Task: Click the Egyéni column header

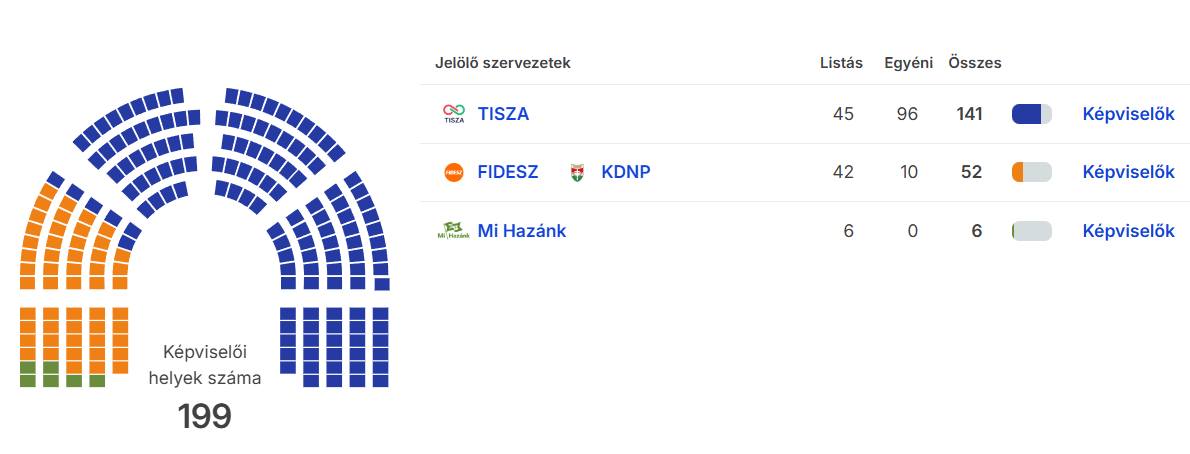Action: (909, 63)
